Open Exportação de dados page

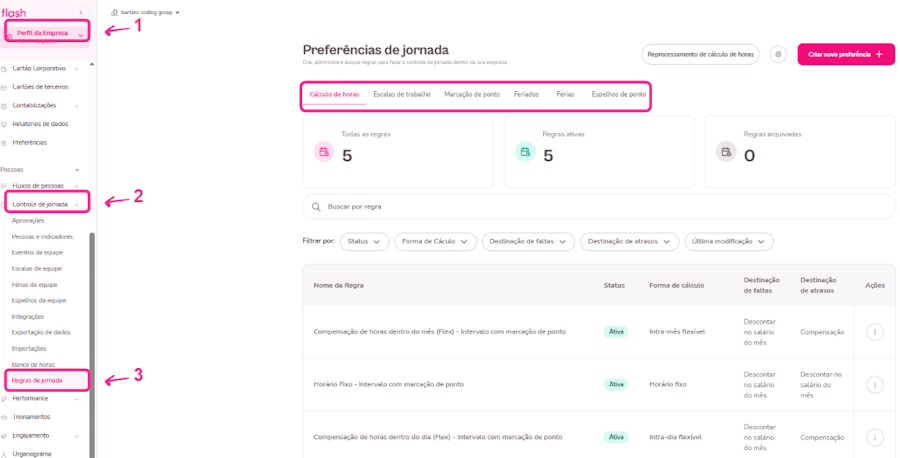[x=40, y=332]
